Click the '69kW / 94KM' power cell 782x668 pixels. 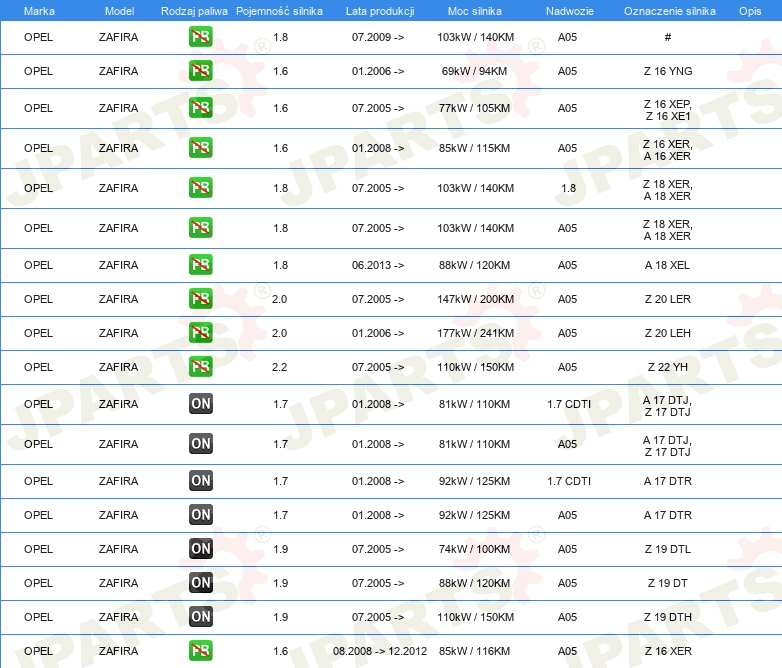click(474, 71)
